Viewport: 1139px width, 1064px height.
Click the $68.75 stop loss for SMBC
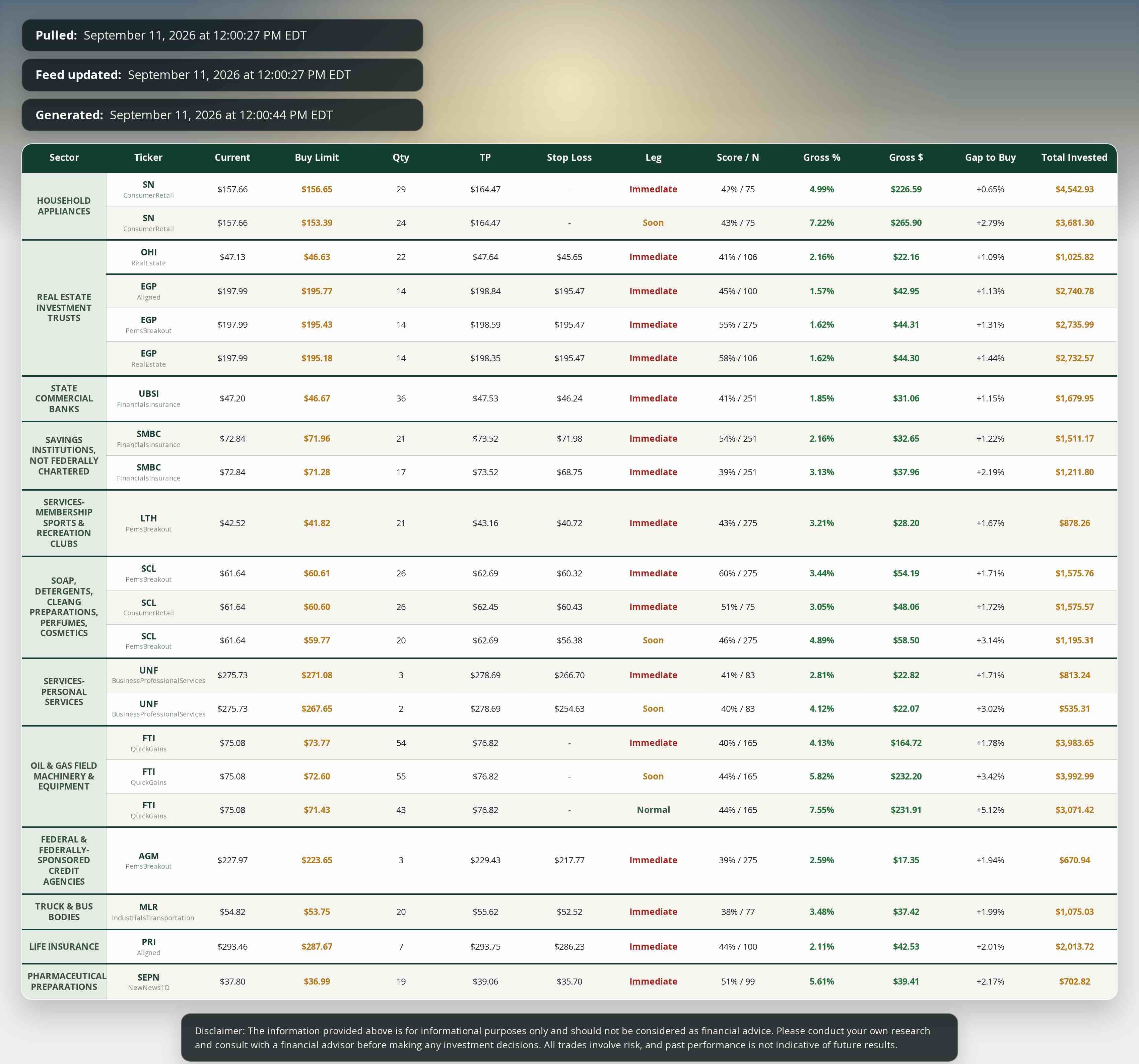point(569,472)
